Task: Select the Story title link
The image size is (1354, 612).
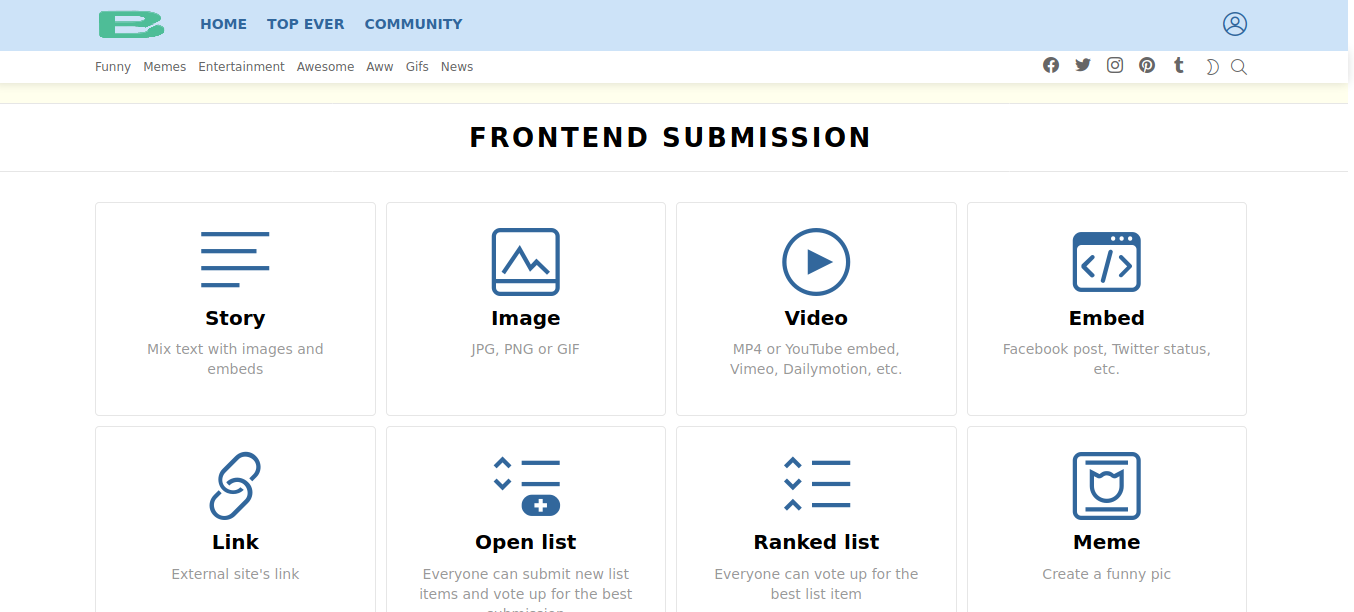Action: 235,318
